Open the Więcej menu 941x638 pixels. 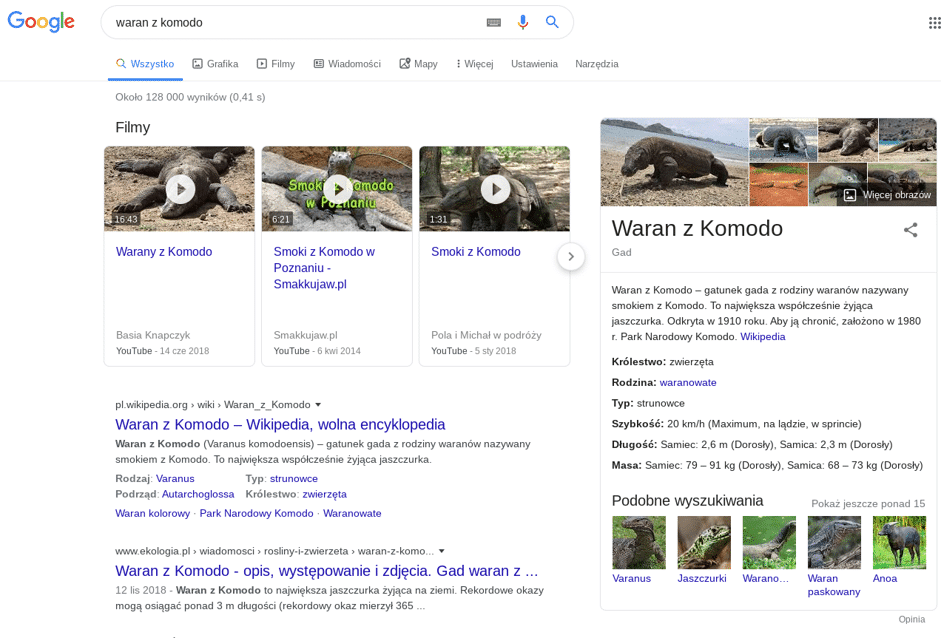tap(475, 64)
